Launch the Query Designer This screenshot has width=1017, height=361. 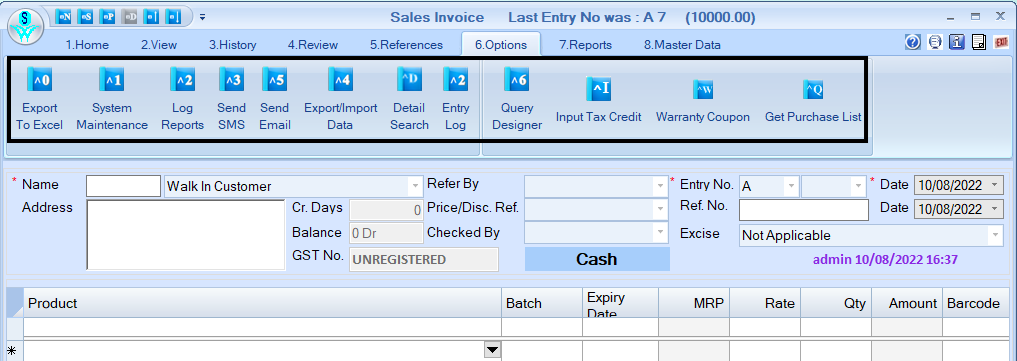517,80
